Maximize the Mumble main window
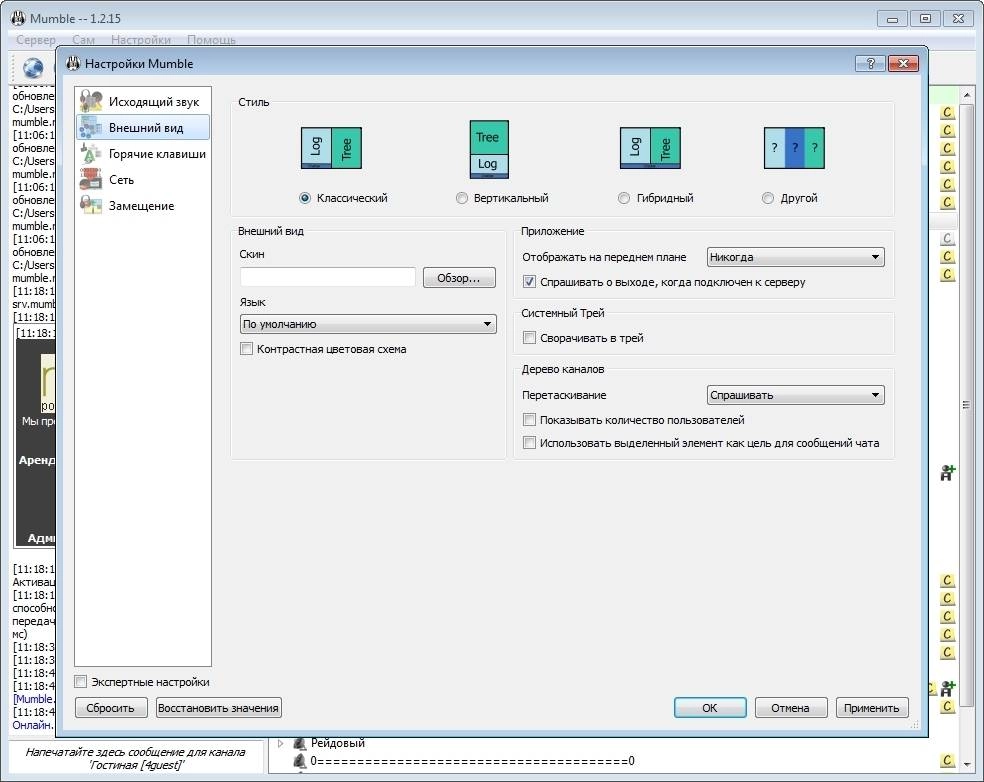Screen dimensions: 984x782 tap(925, 19)
